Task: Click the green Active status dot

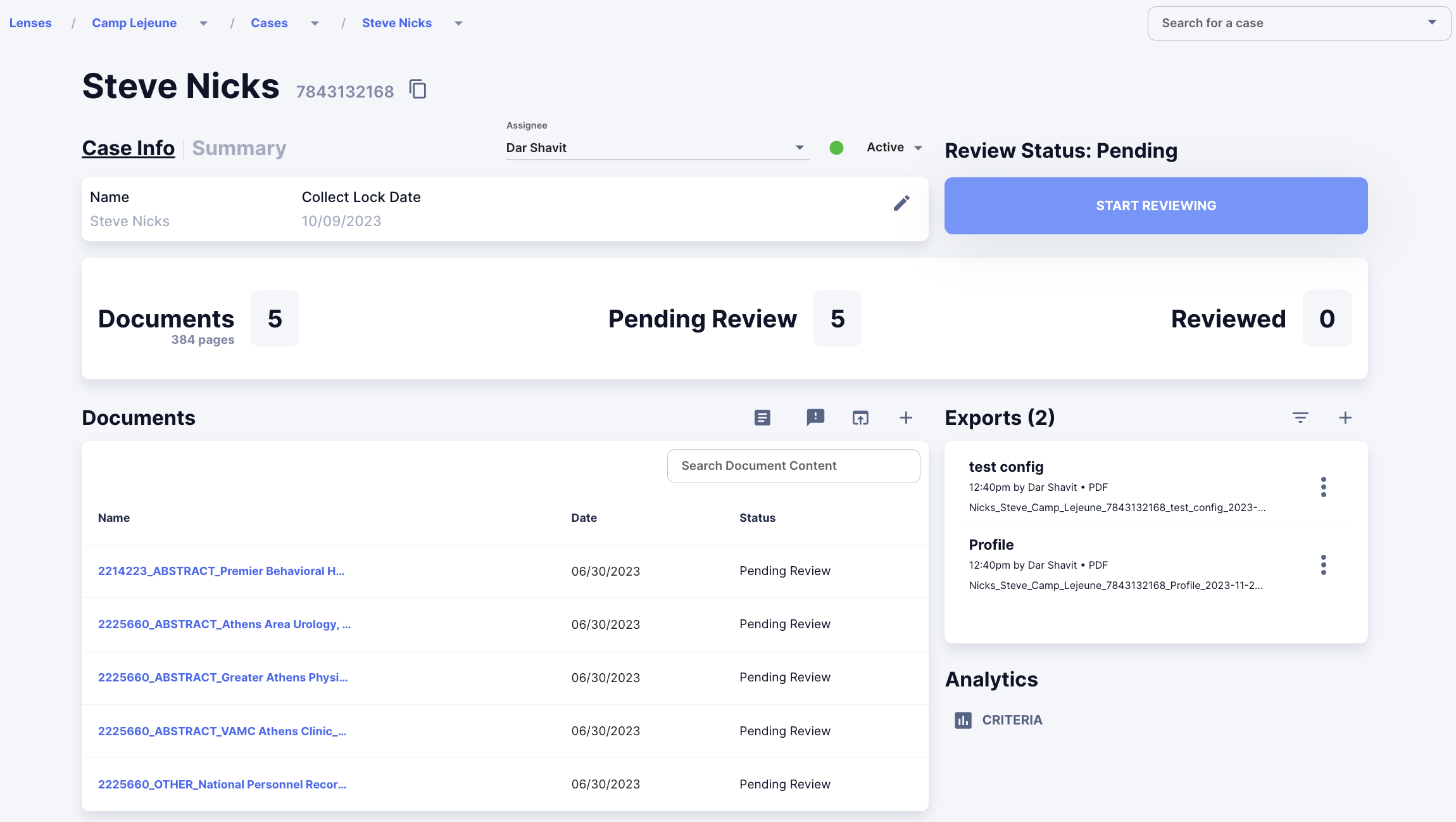Action: (x=836, y=148)
